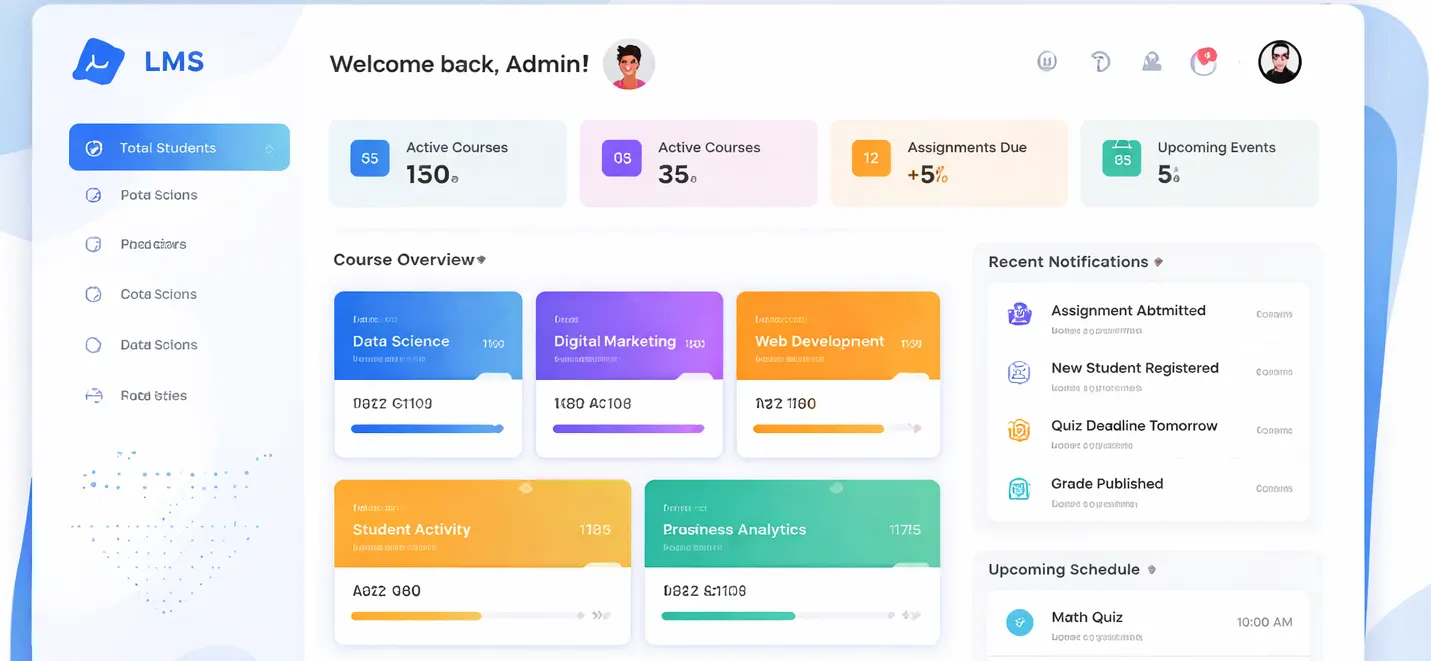Select Data Scions in the sidebar
Screen dimensions: 1431x661
coord(158,345)
